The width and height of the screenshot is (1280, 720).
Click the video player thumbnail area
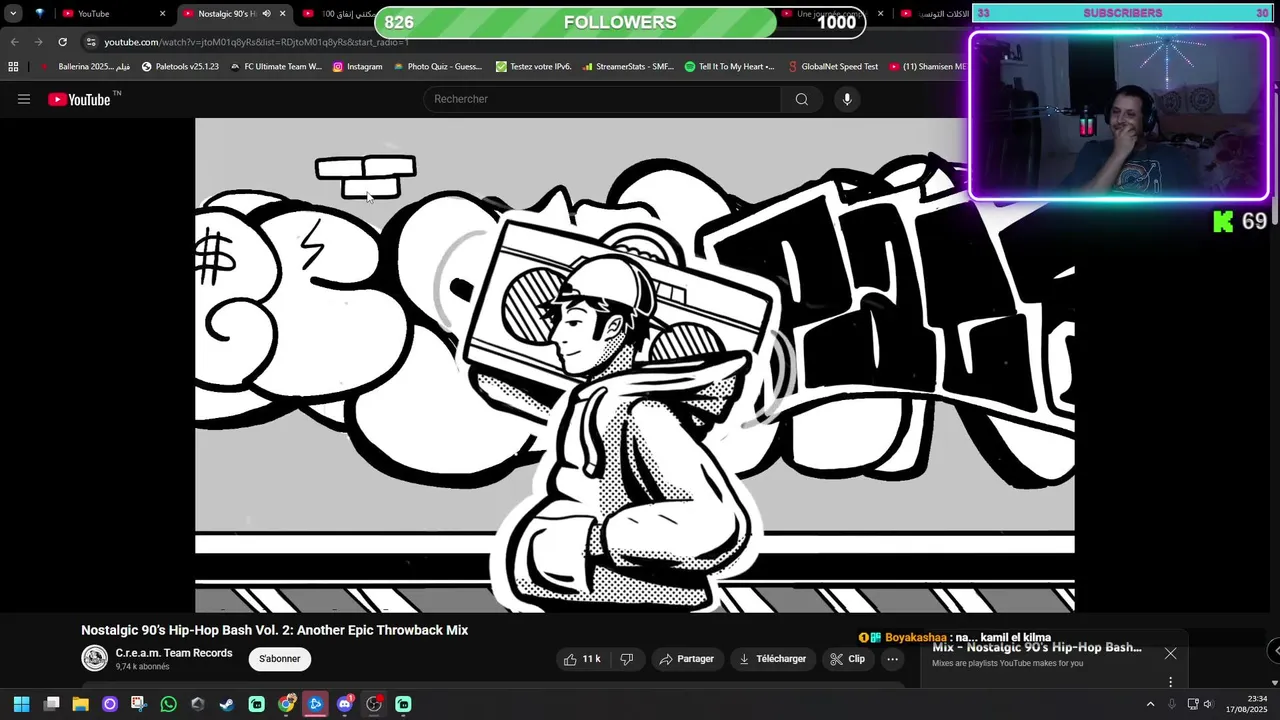[634, 365]
